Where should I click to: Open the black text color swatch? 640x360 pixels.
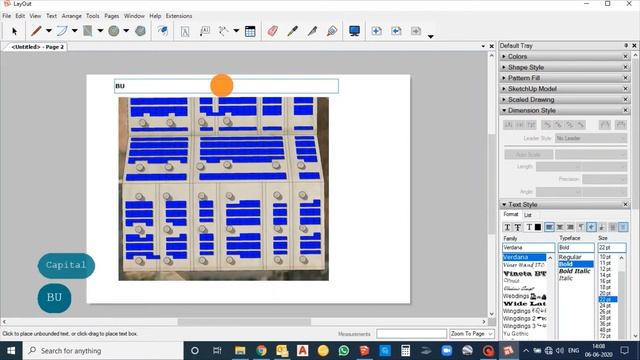538,227
